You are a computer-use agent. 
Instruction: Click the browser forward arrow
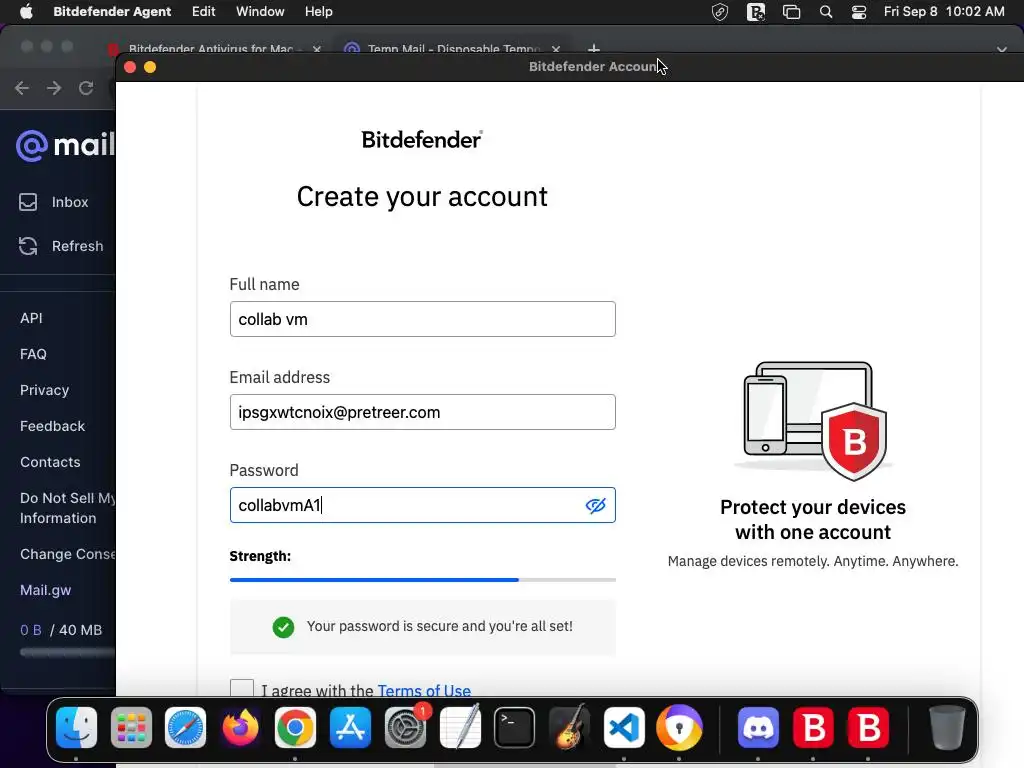(54, 88)
